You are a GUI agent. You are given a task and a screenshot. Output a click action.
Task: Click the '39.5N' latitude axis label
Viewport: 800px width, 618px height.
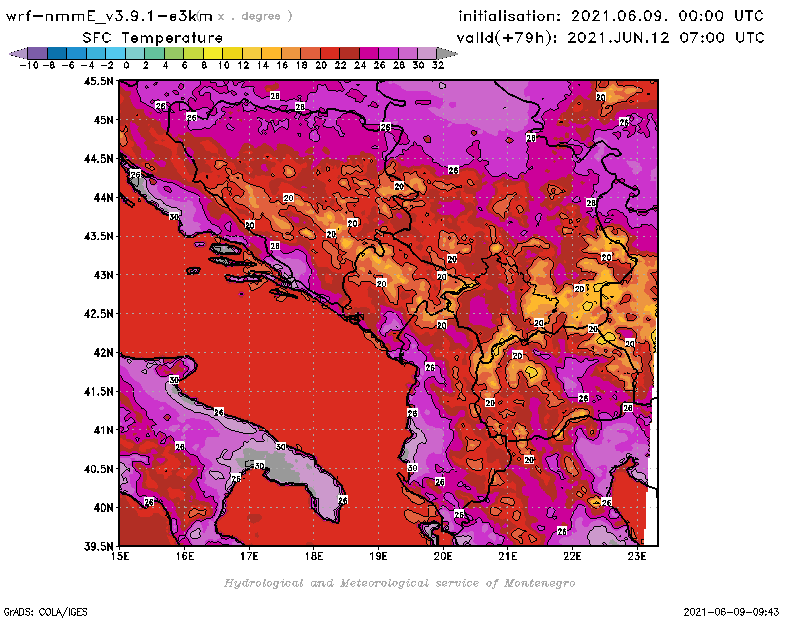click(x=98, y=547)
